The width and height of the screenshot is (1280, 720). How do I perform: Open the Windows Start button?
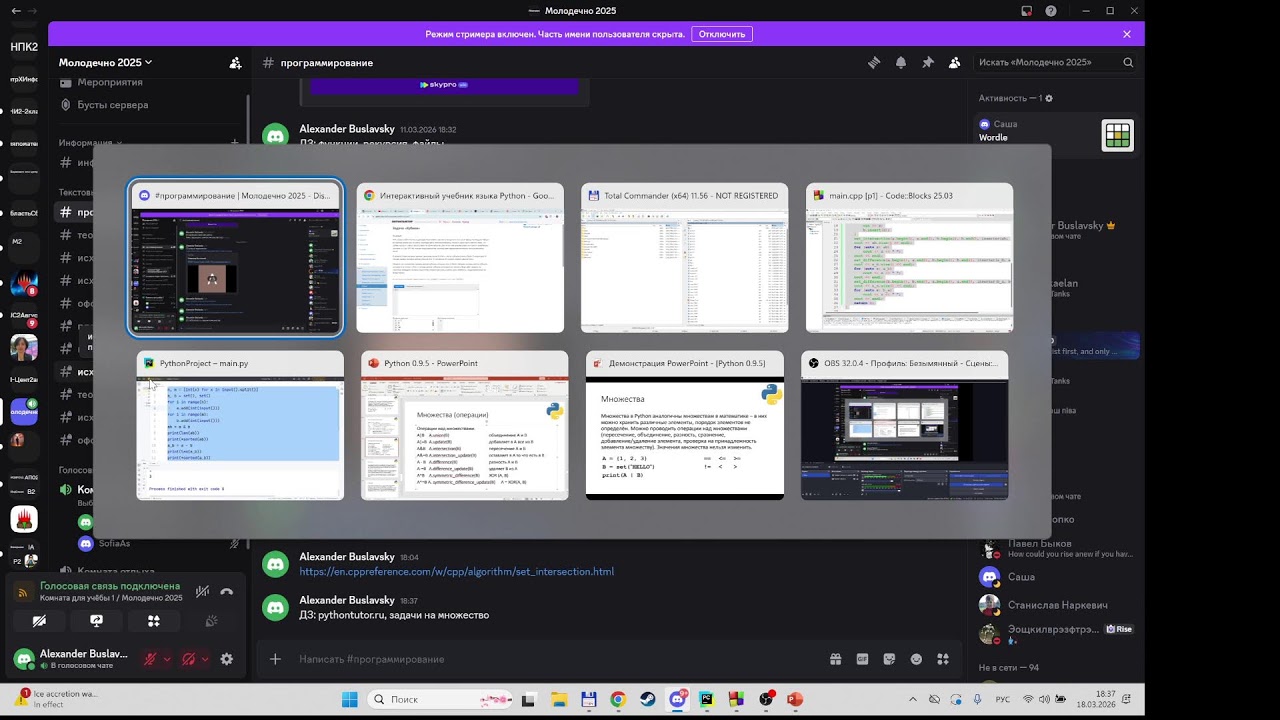tap(350, 699)
